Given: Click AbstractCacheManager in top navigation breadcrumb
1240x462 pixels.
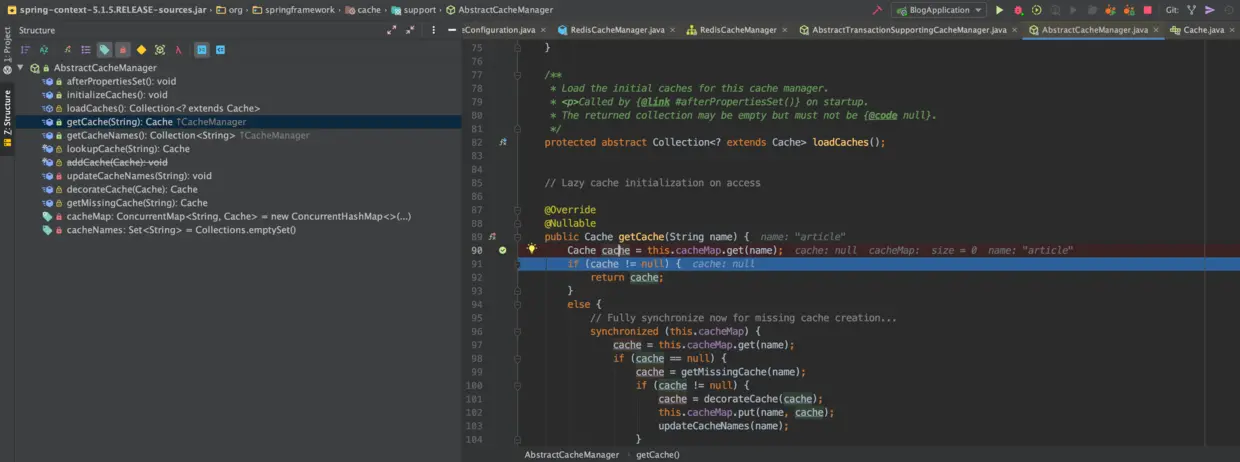Looking at the screenshot, I should [x=498, y=10].
